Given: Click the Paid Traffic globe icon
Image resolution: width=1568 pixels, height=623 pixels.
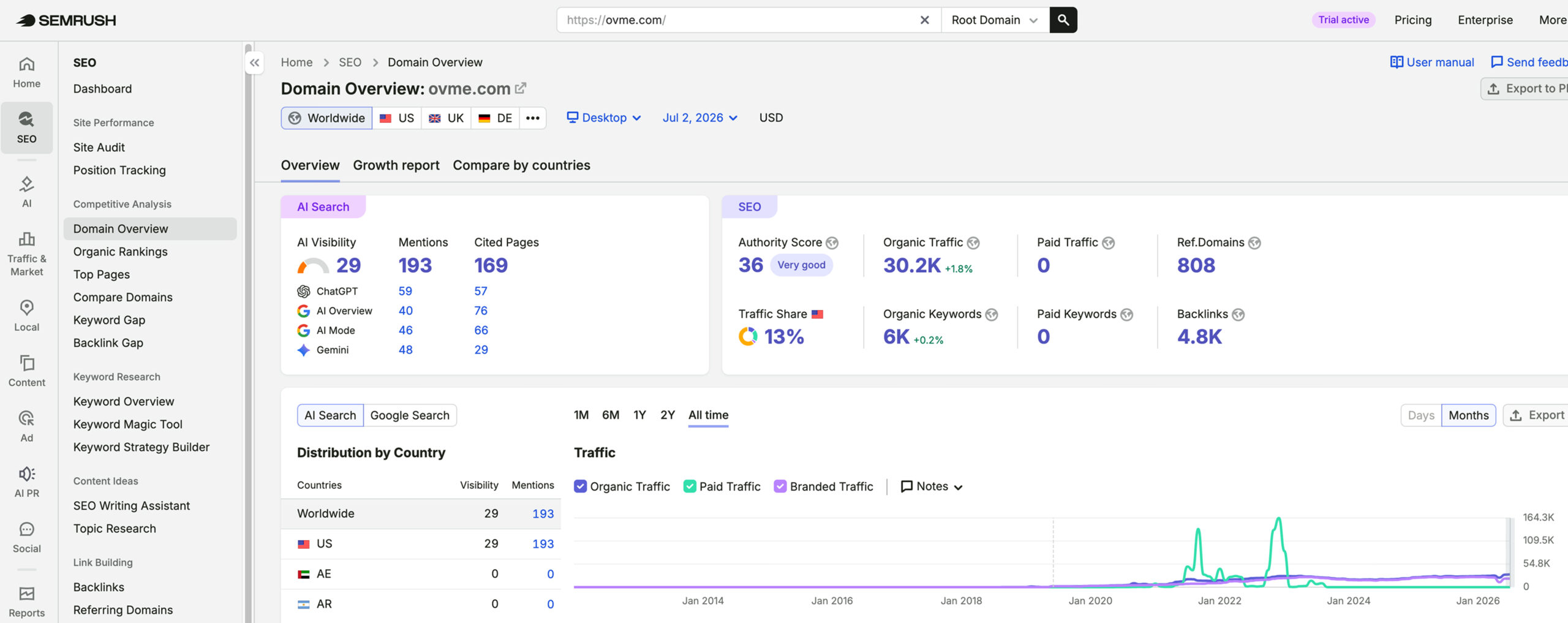Looking at the screenshot, I should tap(1108, 243).
